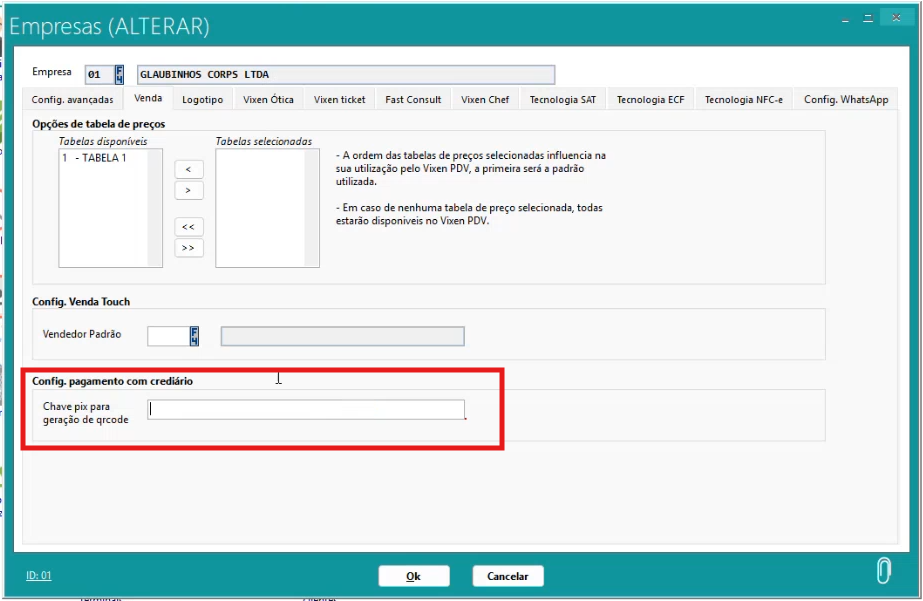Image resolution: width=923 pixels, height=601 pixels.
Task: Switch to the Config. avançadas tab
Action: pyautogui.click(x=74, y=100)
